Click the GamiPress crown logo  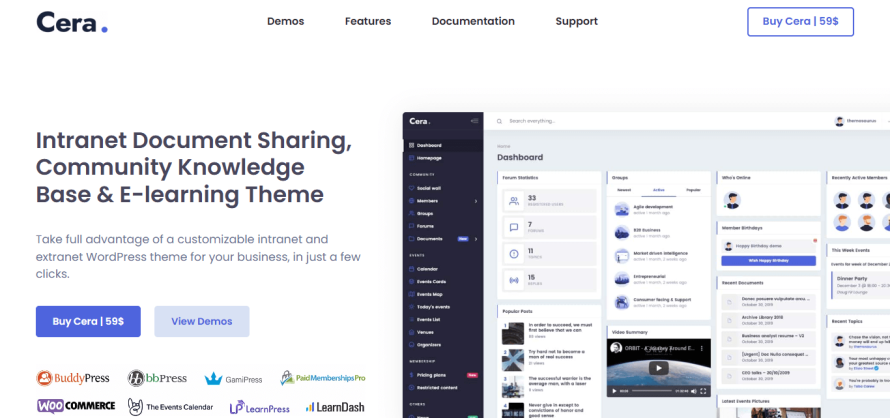[x=233, y=379]
